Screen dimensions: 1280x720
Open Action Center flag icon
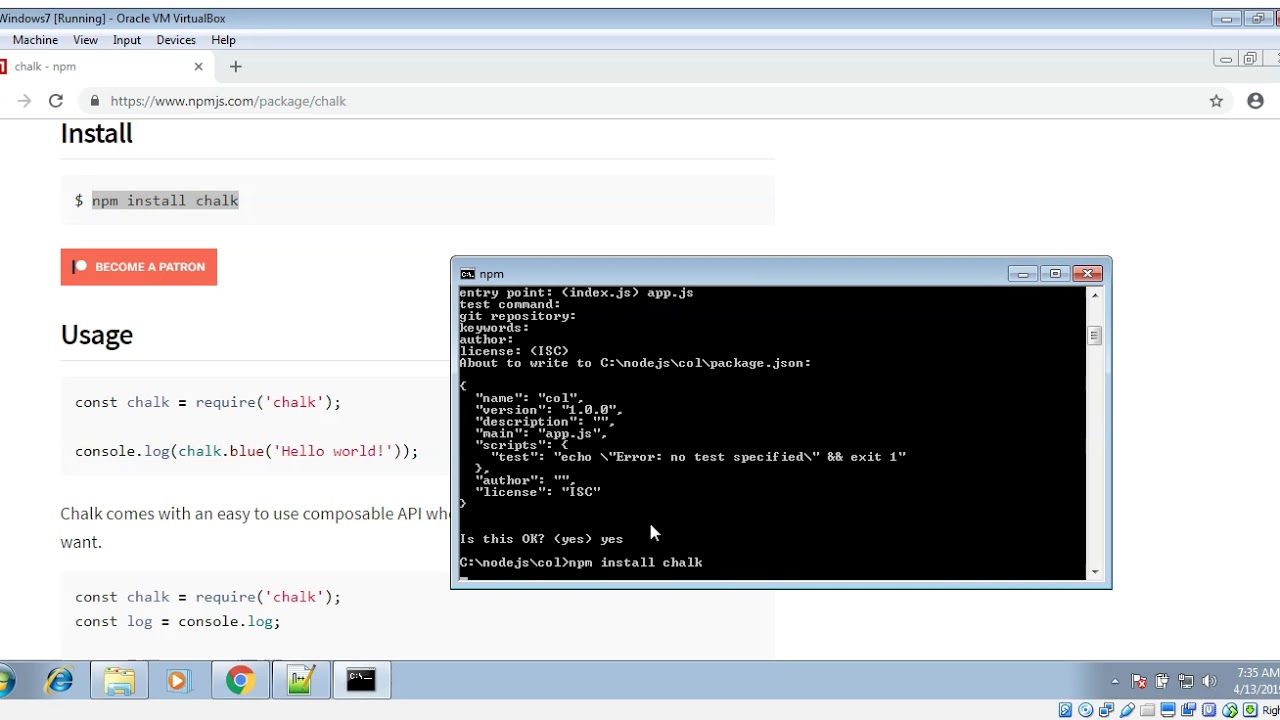pos(1138,681)
